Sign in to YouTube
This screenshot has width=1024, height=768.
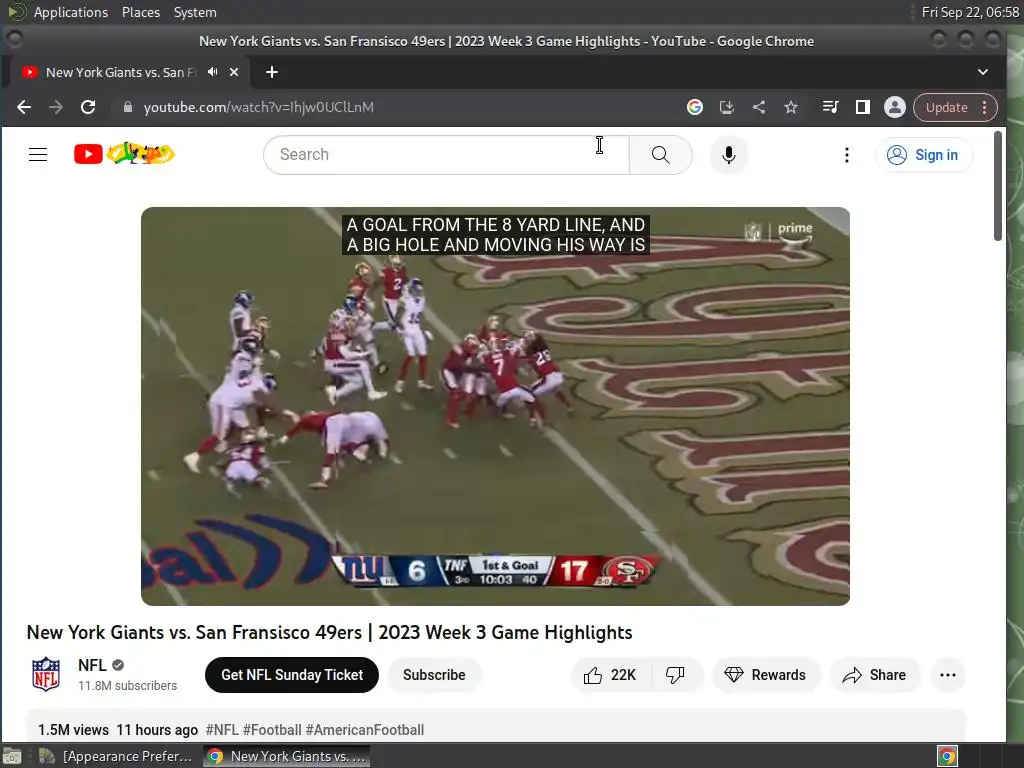(923, 155)
